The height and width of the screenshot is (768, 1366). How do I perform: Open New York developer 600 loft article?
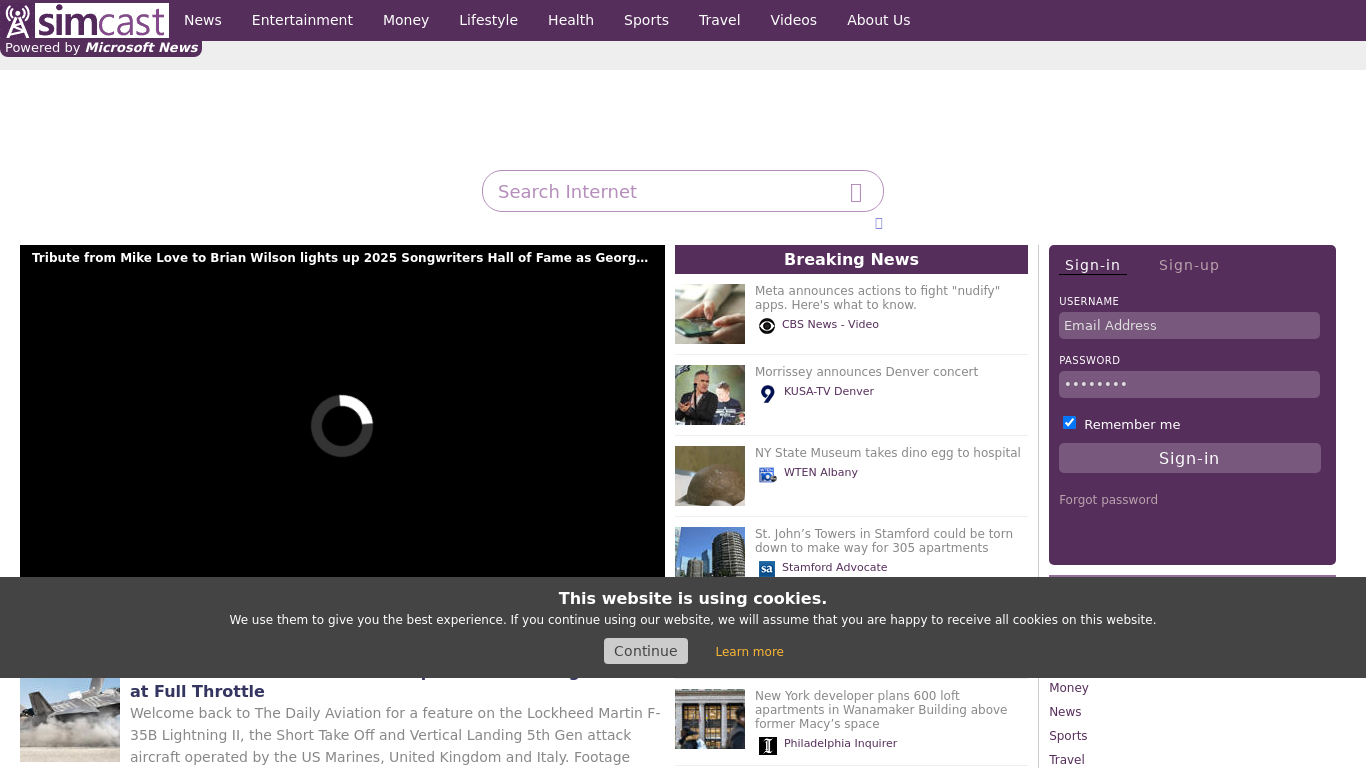click(x=881, y=710)
